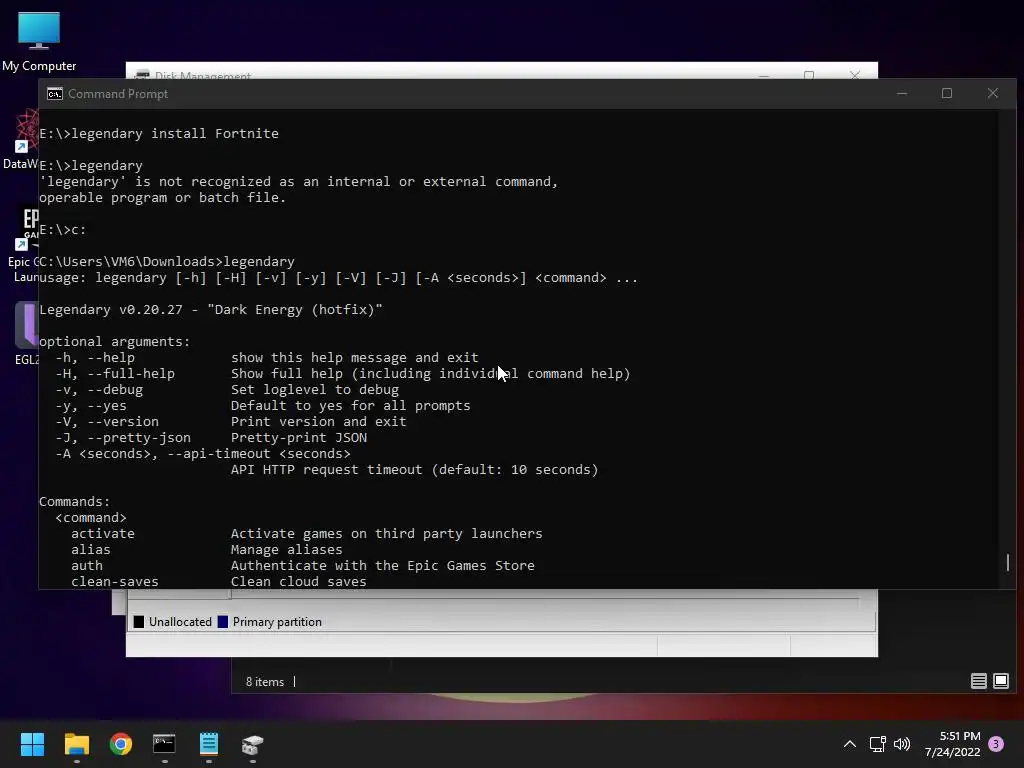Screen dimensions: 1024x768
Task: Click the Command Prompt vertical scrollbar thumb
Action: pyautogui.click(x=1008, y=562)
